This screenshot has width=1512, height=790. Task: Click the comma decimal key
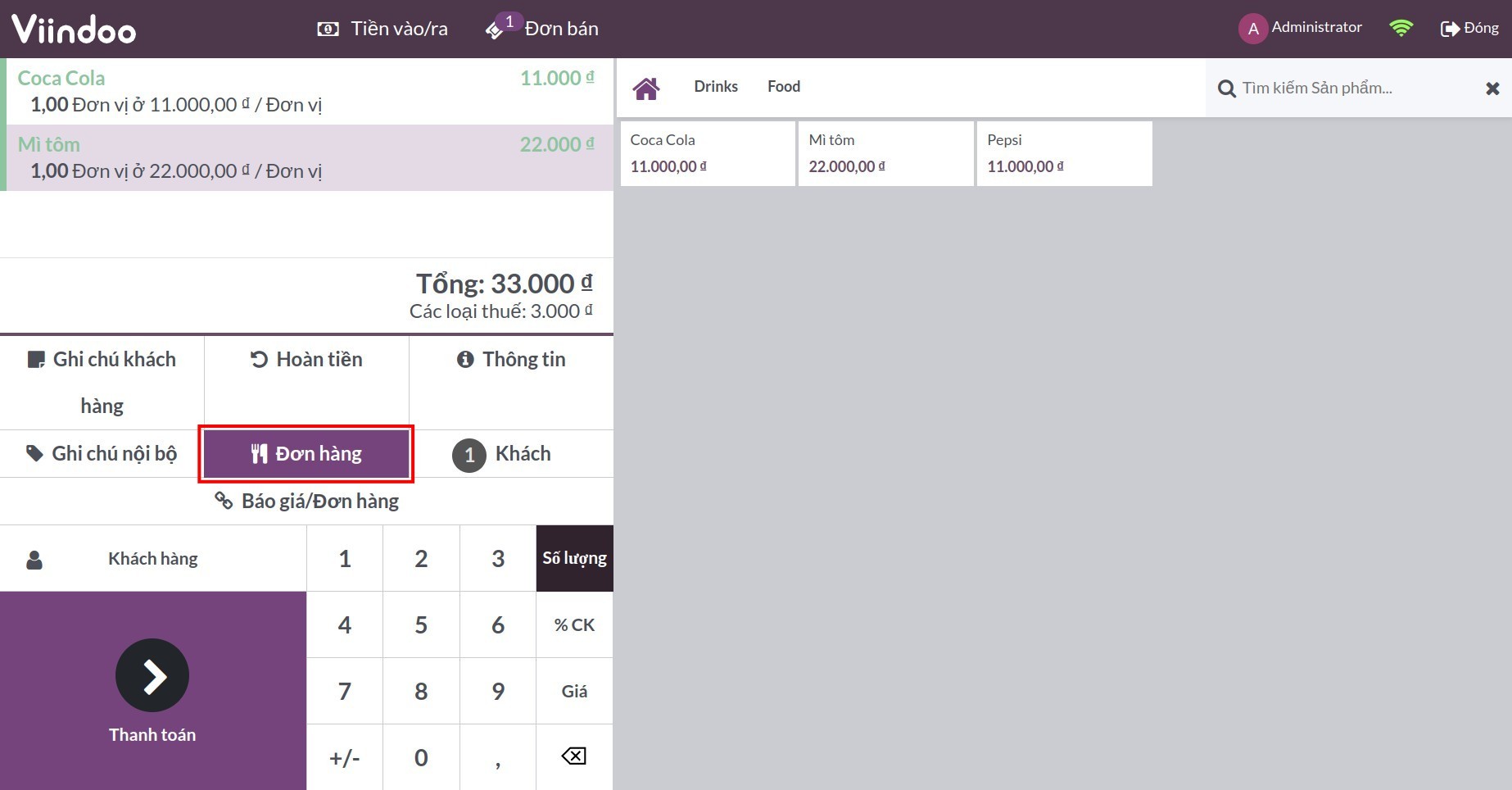click(x=498, y=757)
